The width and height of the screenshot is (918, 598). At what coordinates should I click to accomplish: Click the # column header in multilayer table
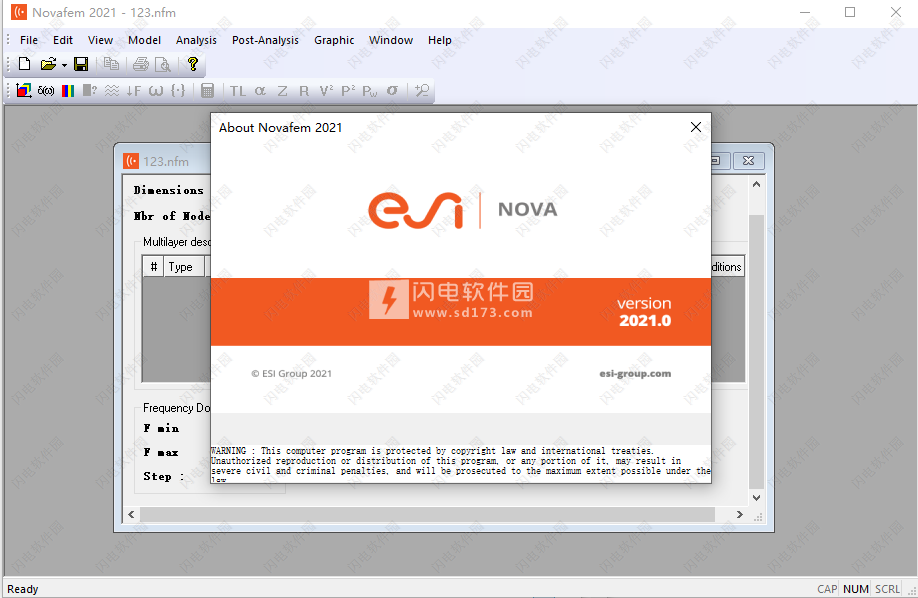[153, 267]
